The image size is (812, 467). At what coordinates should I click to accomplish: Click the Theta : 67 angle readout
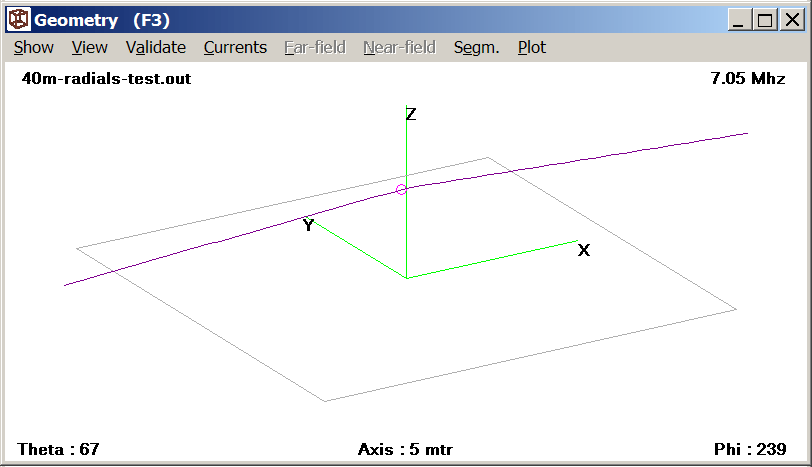coord(58,449)
